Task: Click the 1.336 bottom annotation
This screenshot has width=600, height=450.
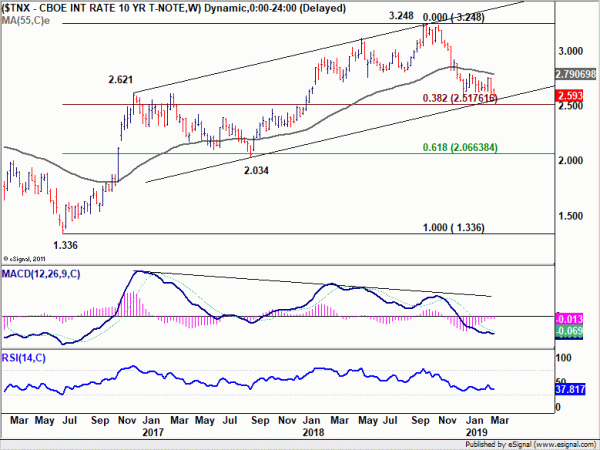Action: pos(65,245)
